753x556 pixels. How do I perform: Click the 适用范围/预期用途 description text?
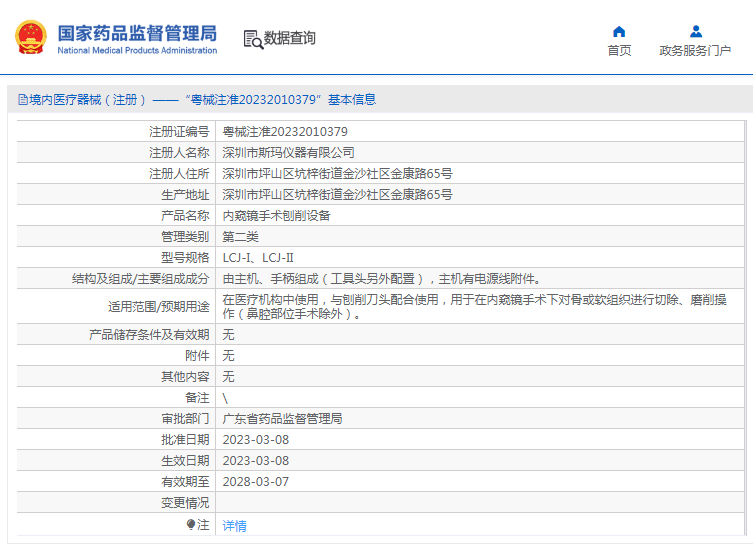474,307
